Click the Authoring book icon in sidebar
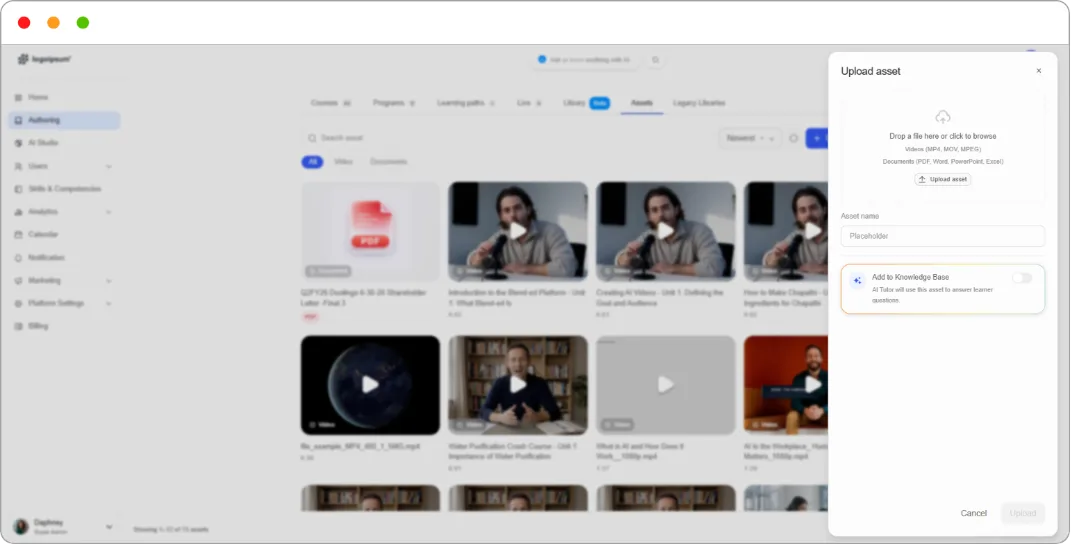Screen dimensions: 1071x544 coord(18,120)
